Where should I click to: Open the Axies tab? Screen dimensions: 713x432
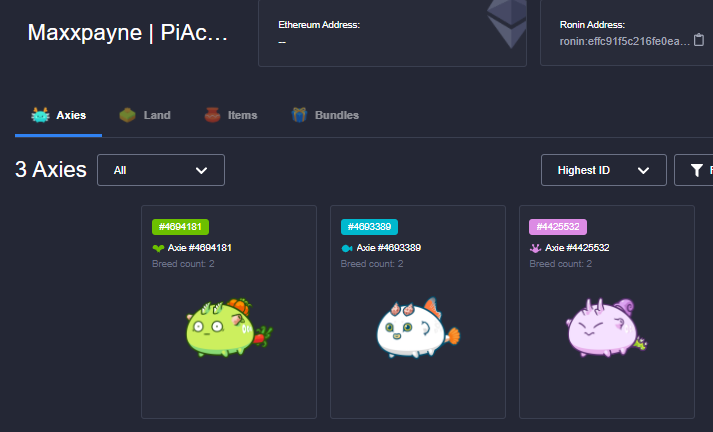58,116
